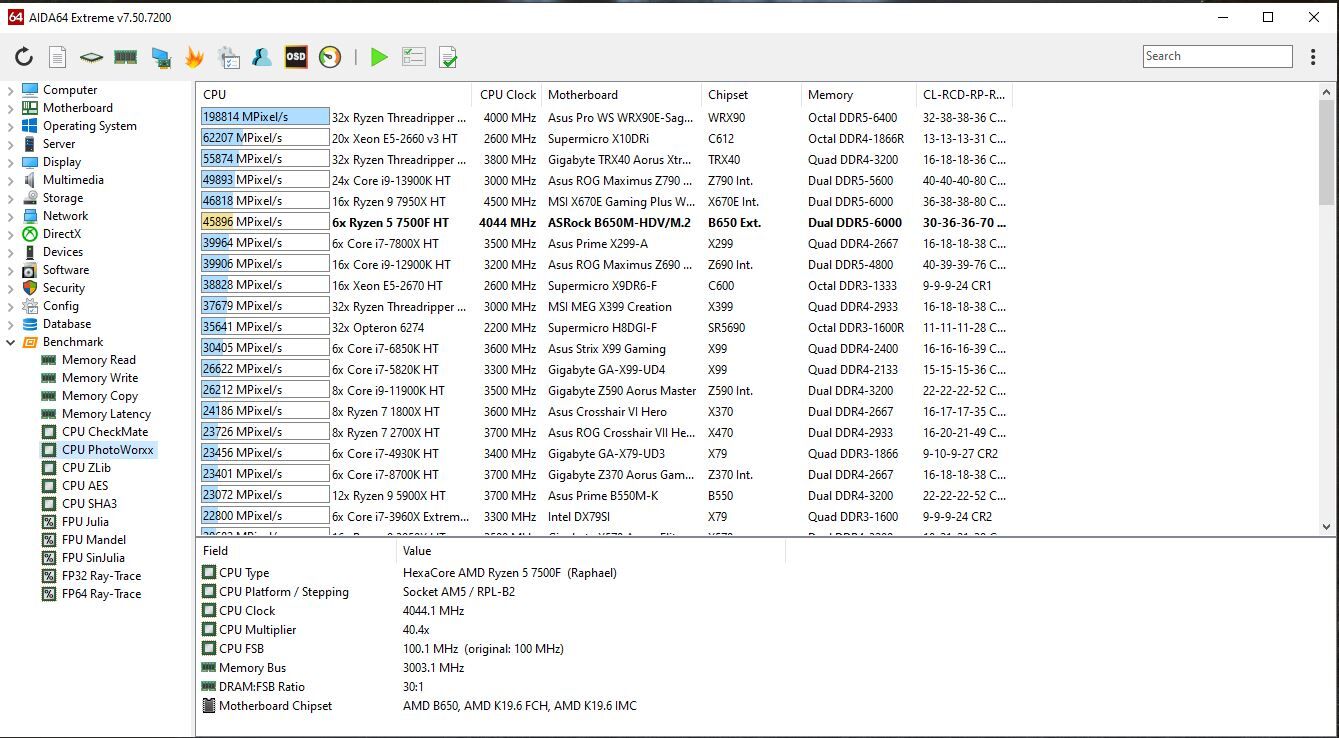The height and width of the screenshot is (738, 1339).
Task: Select FP32 Ray-Trace benchmark
Action: click(101, 576)
